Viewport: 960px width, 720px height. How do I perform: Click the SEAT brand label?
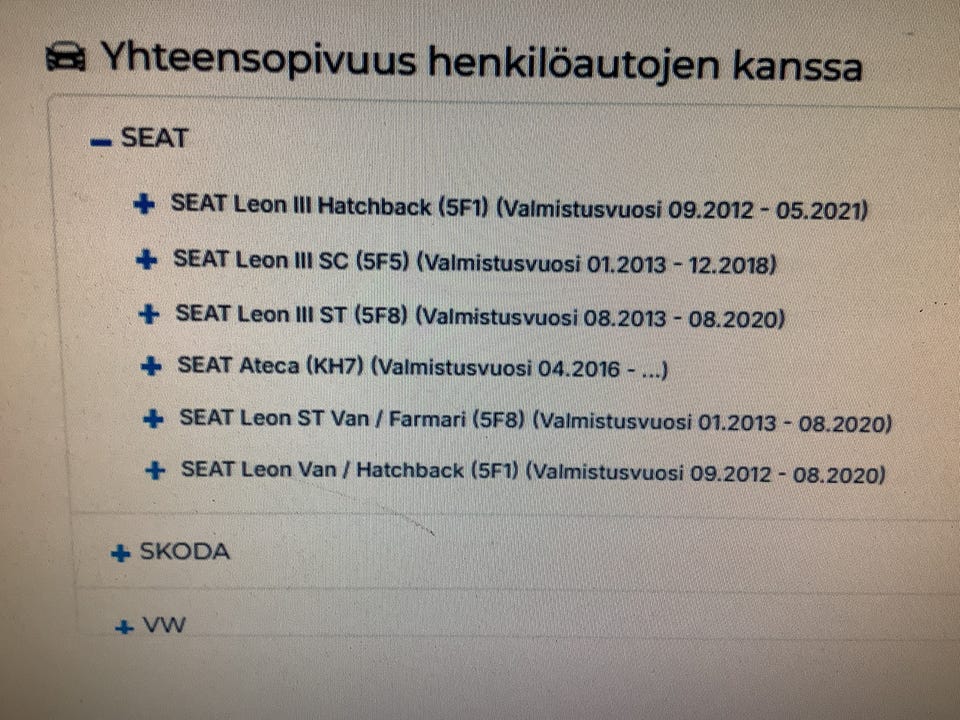click(154, 138)
